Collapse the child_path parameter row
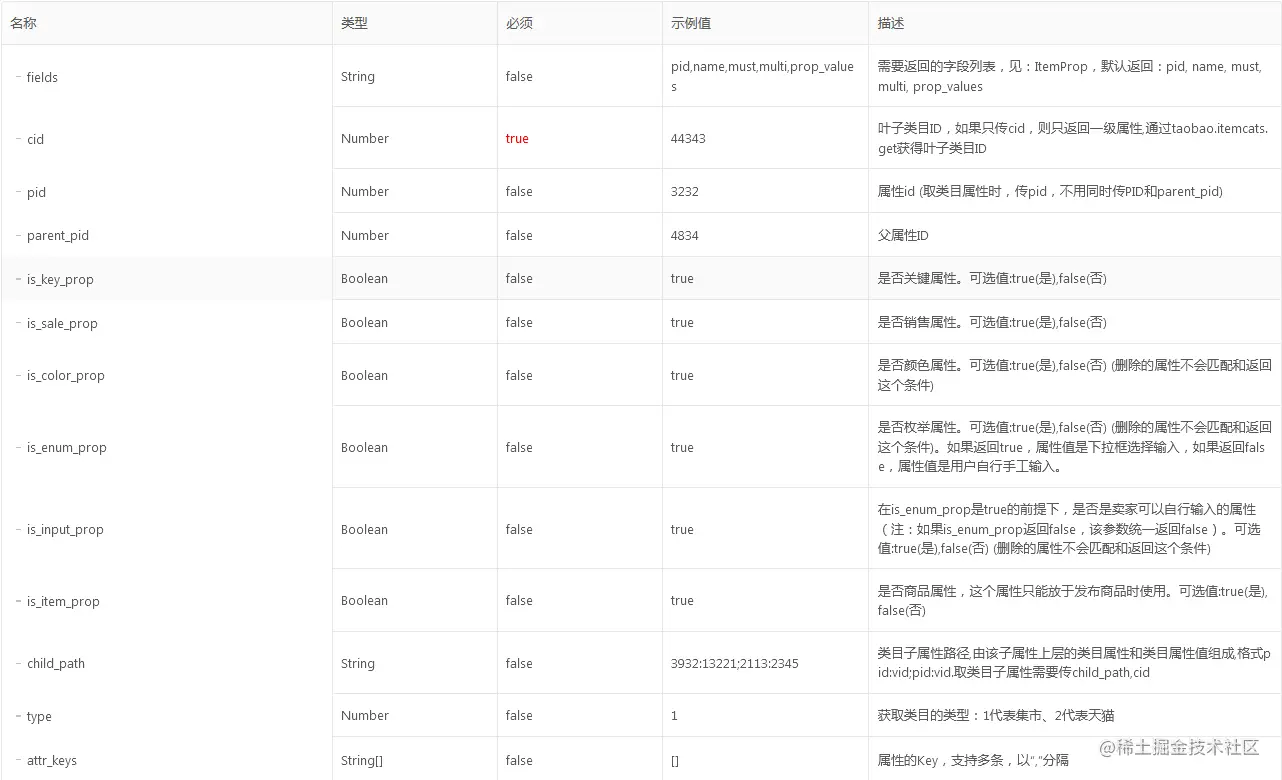 coord(17,663)
